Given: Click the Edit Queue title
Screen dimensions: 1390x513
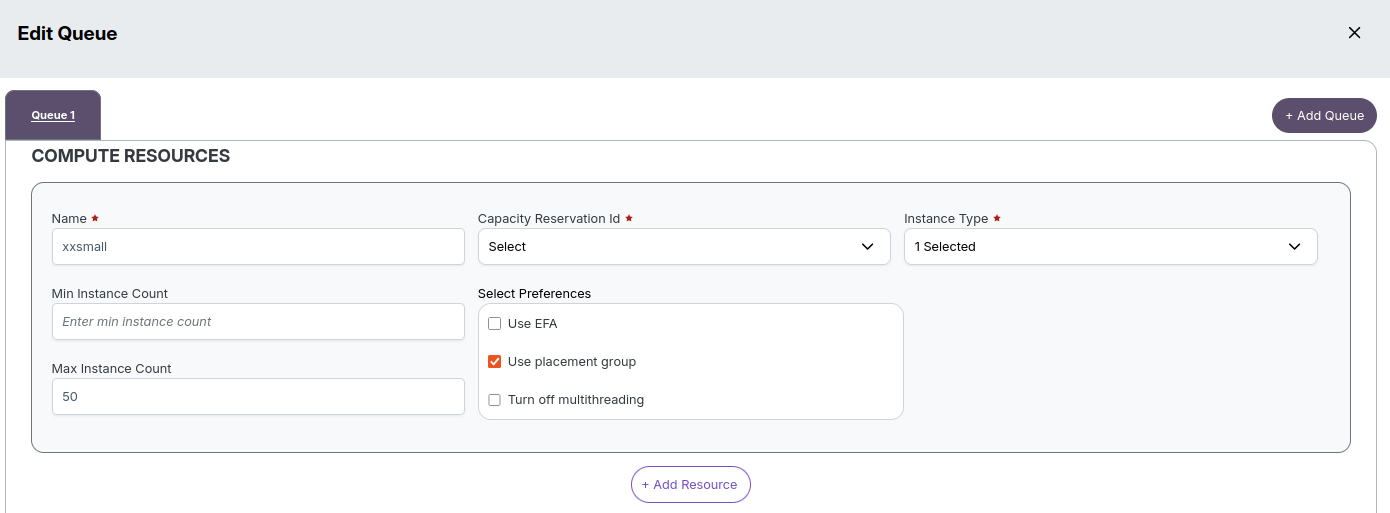Looking at the screenshot, I should pyautogui.click(x=67, y=33).
